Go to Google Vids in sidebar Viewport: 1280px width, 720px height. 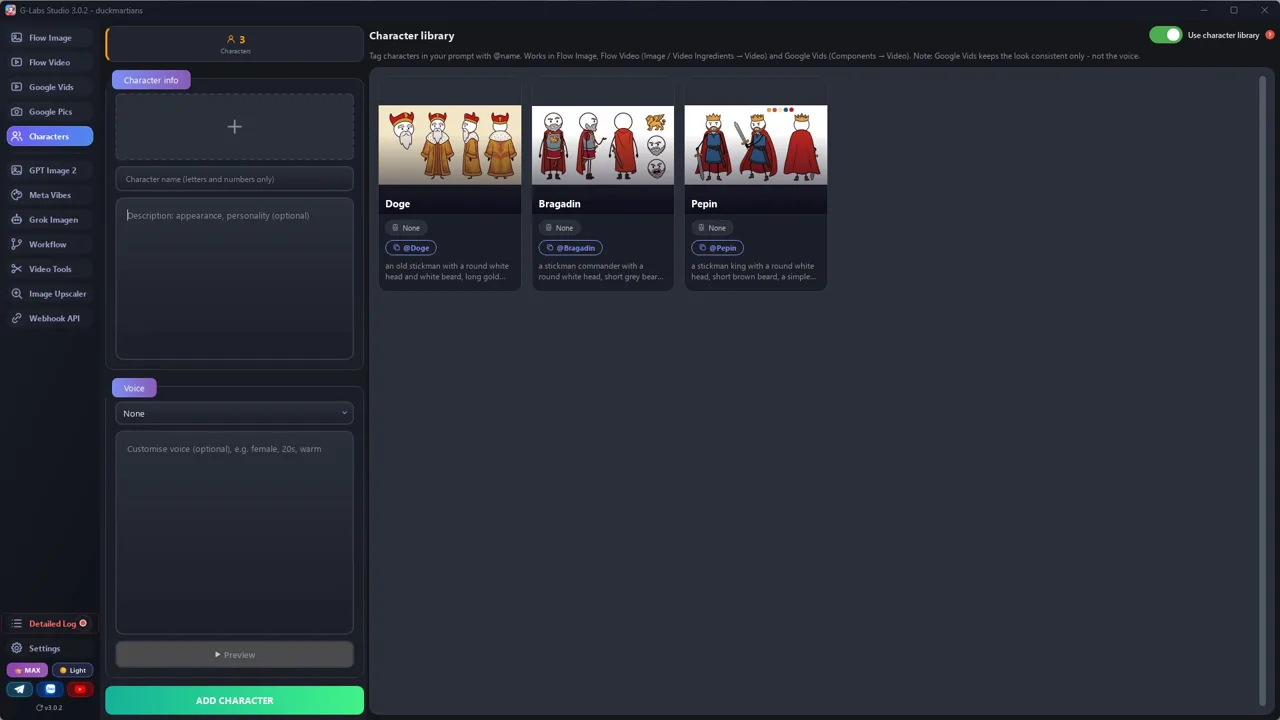click(49, 87)
